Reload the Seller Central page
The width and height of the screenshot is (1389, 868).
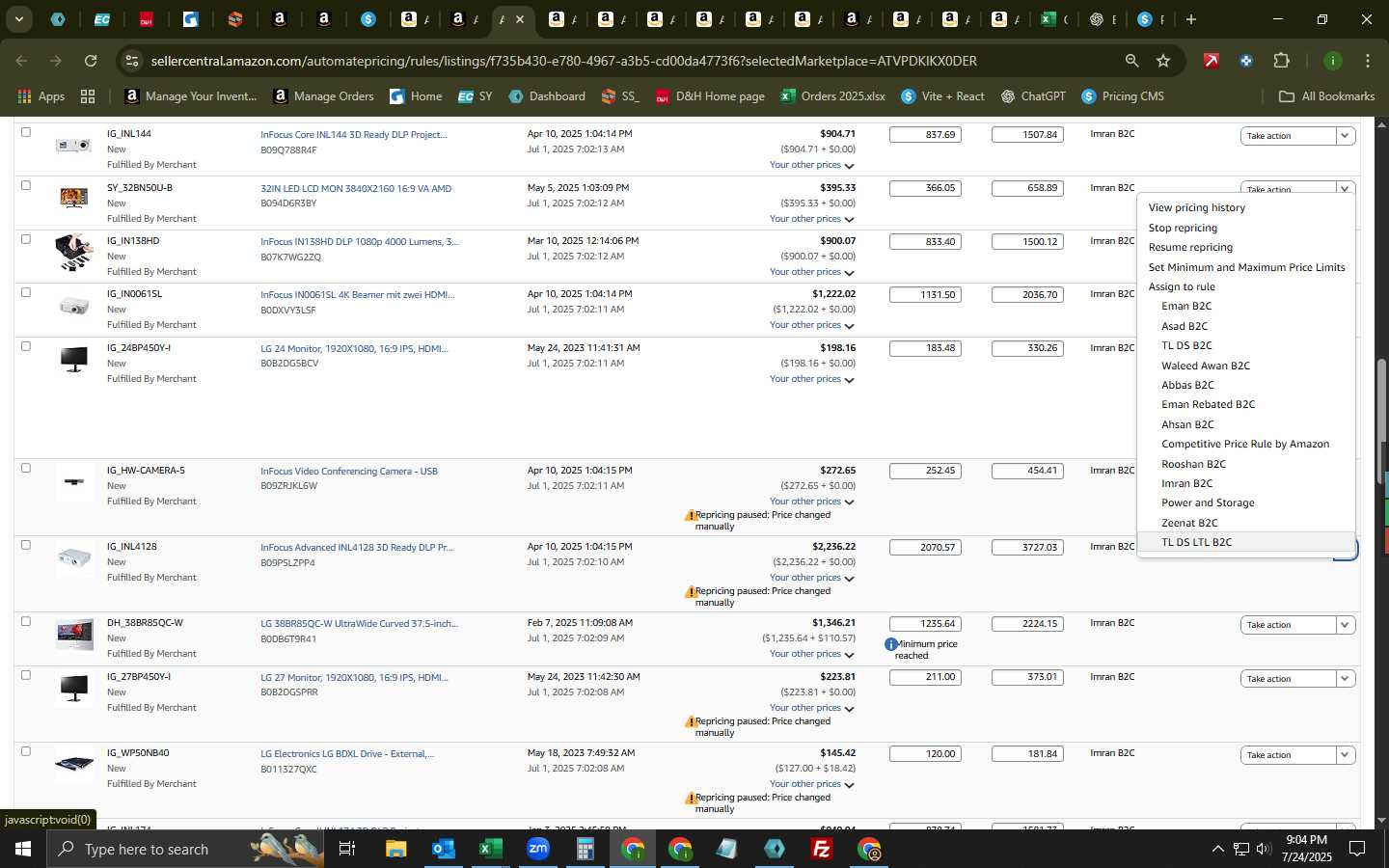click(90, 61)
